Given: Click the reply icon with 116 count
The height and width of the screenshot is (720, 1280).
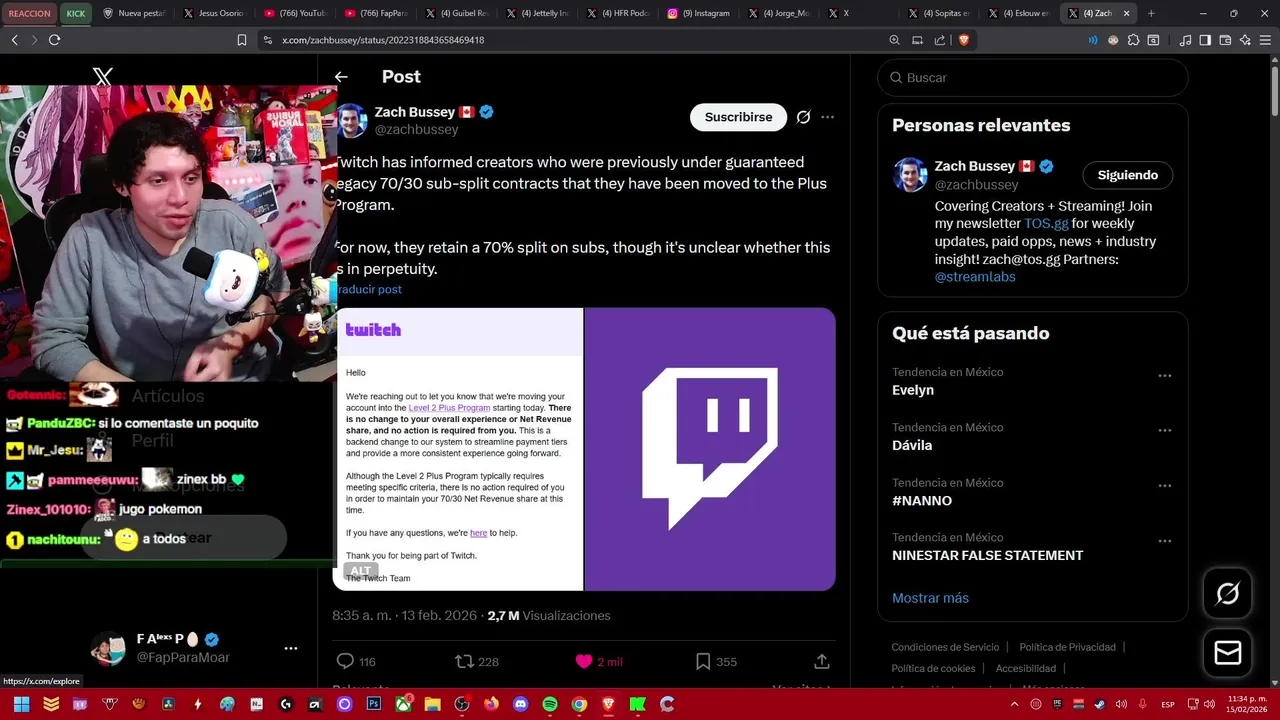Looking at the screenshot, I should coord(345,661).
